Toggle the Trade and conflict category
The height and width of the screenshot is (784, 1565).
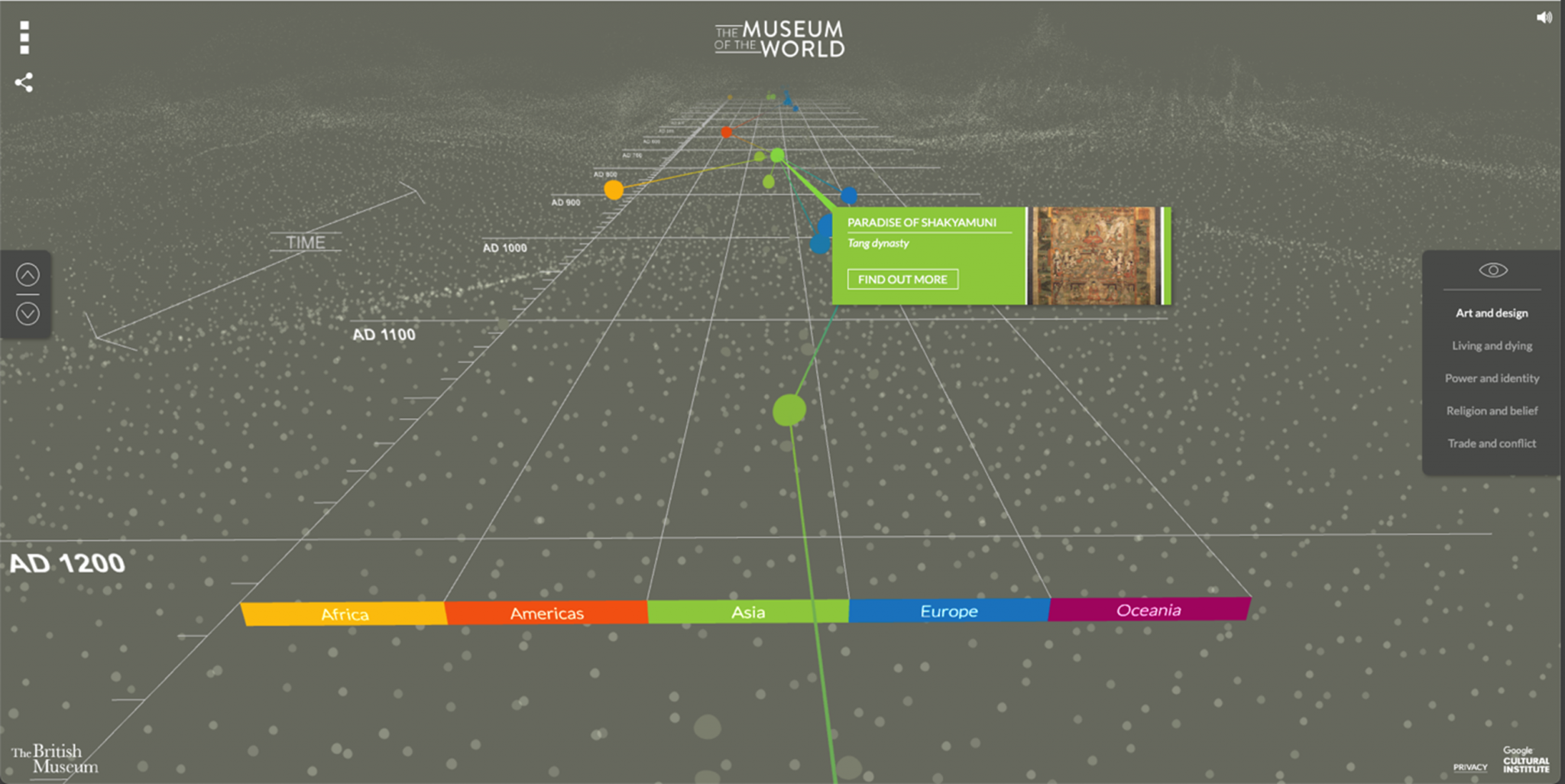1491,443
